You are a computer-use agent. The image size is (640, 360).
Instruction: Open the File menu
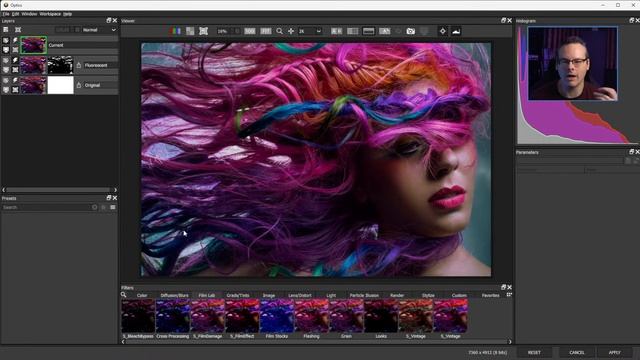6,14
